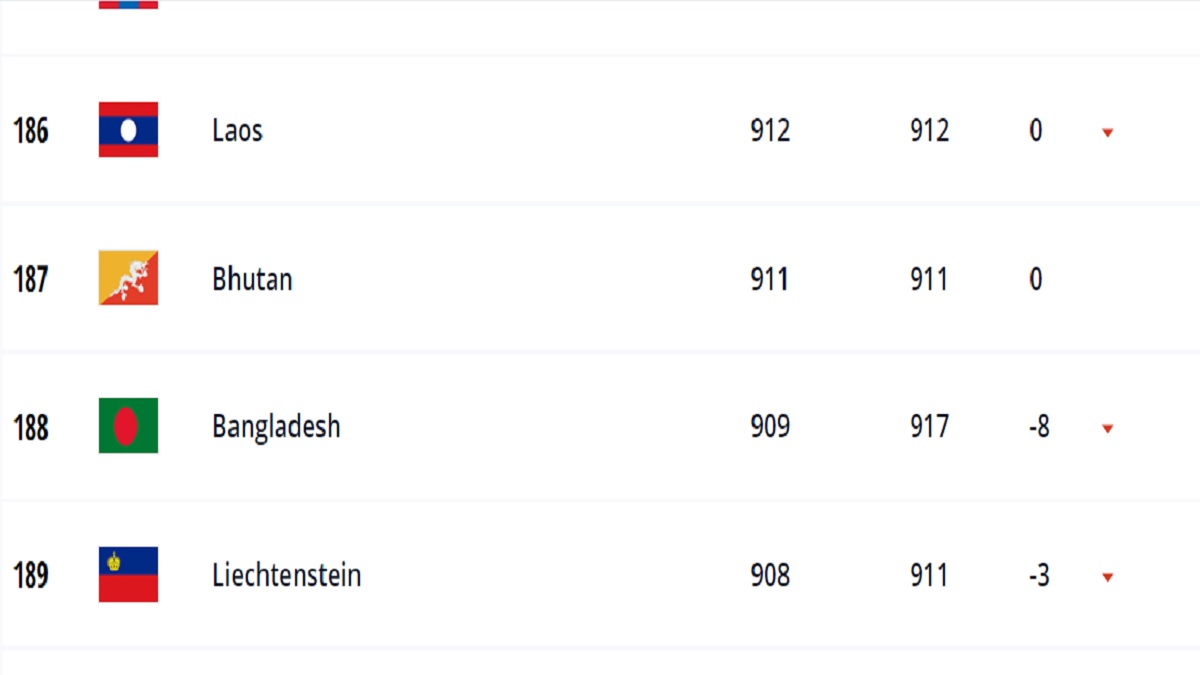Click Liechtenstein's points change of -3
The width and height of the screenshot is (1200, 675).
(1038, 575)
